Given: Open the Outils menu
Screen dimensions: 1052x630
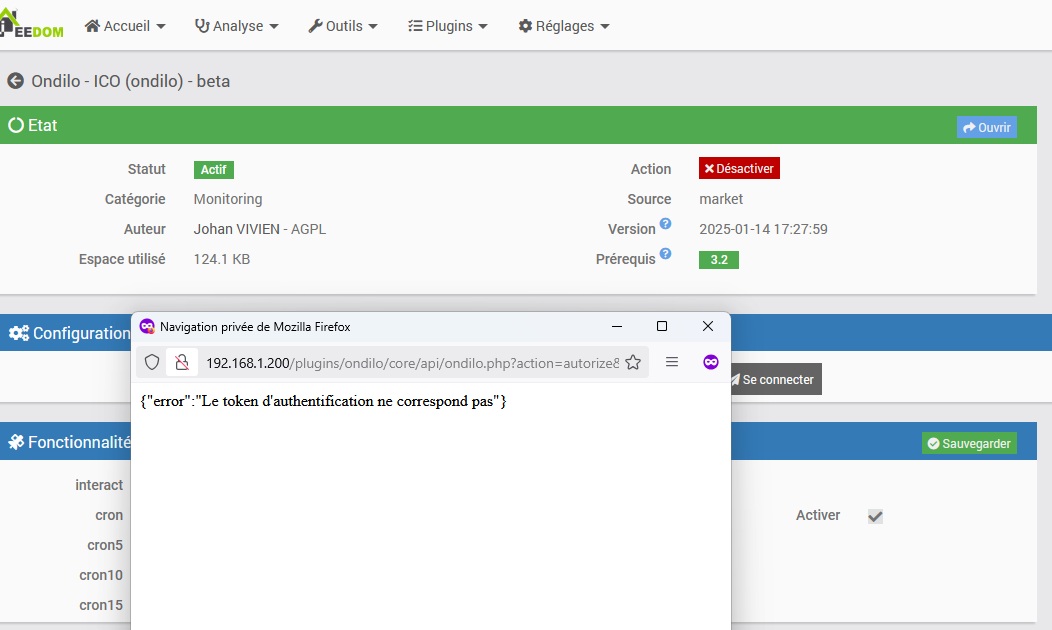Looking at the screenshot, I should point(343,26).
